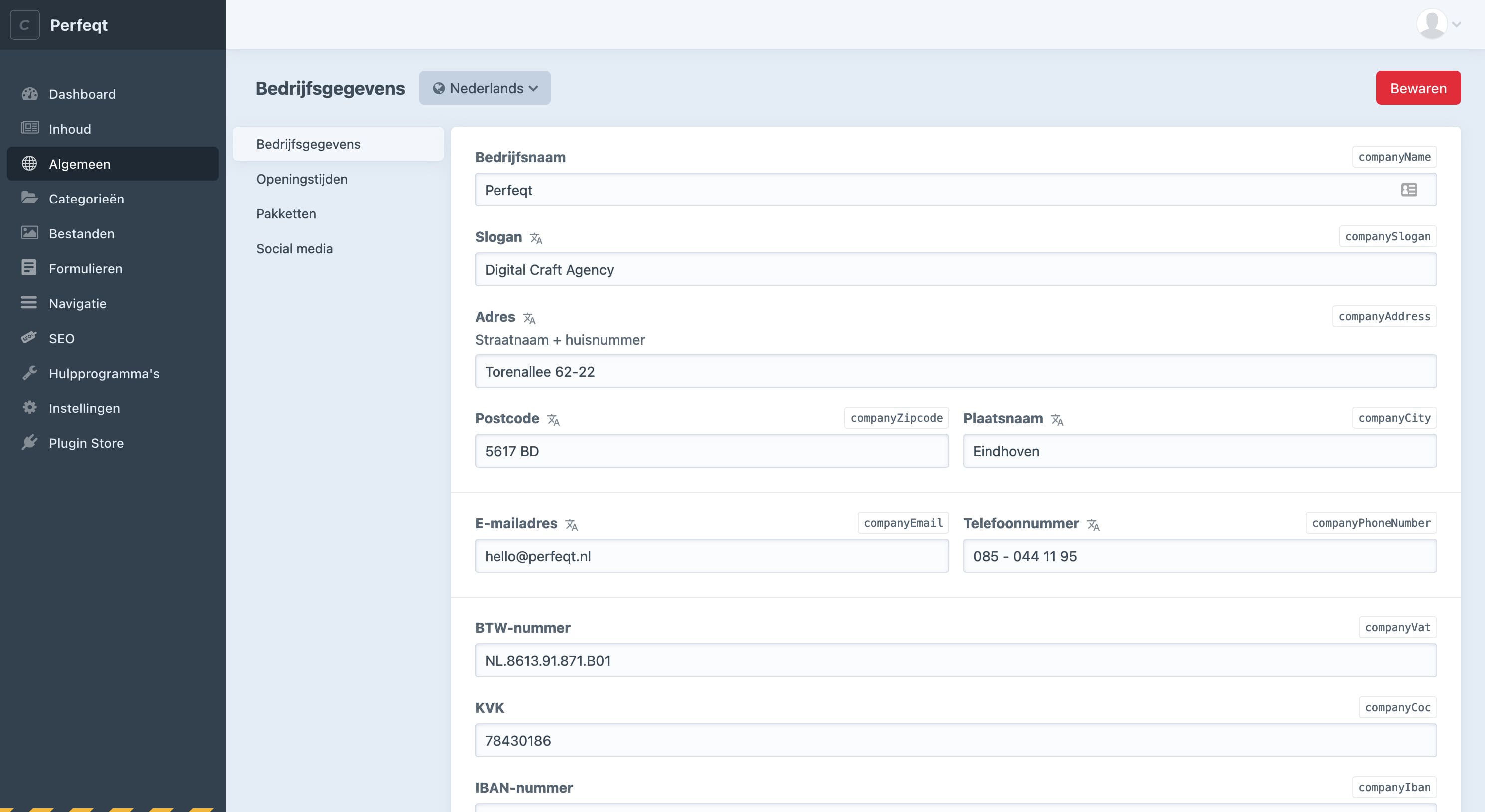Focus the Slogan field with Digital Craft Agency

click(955, 269)
